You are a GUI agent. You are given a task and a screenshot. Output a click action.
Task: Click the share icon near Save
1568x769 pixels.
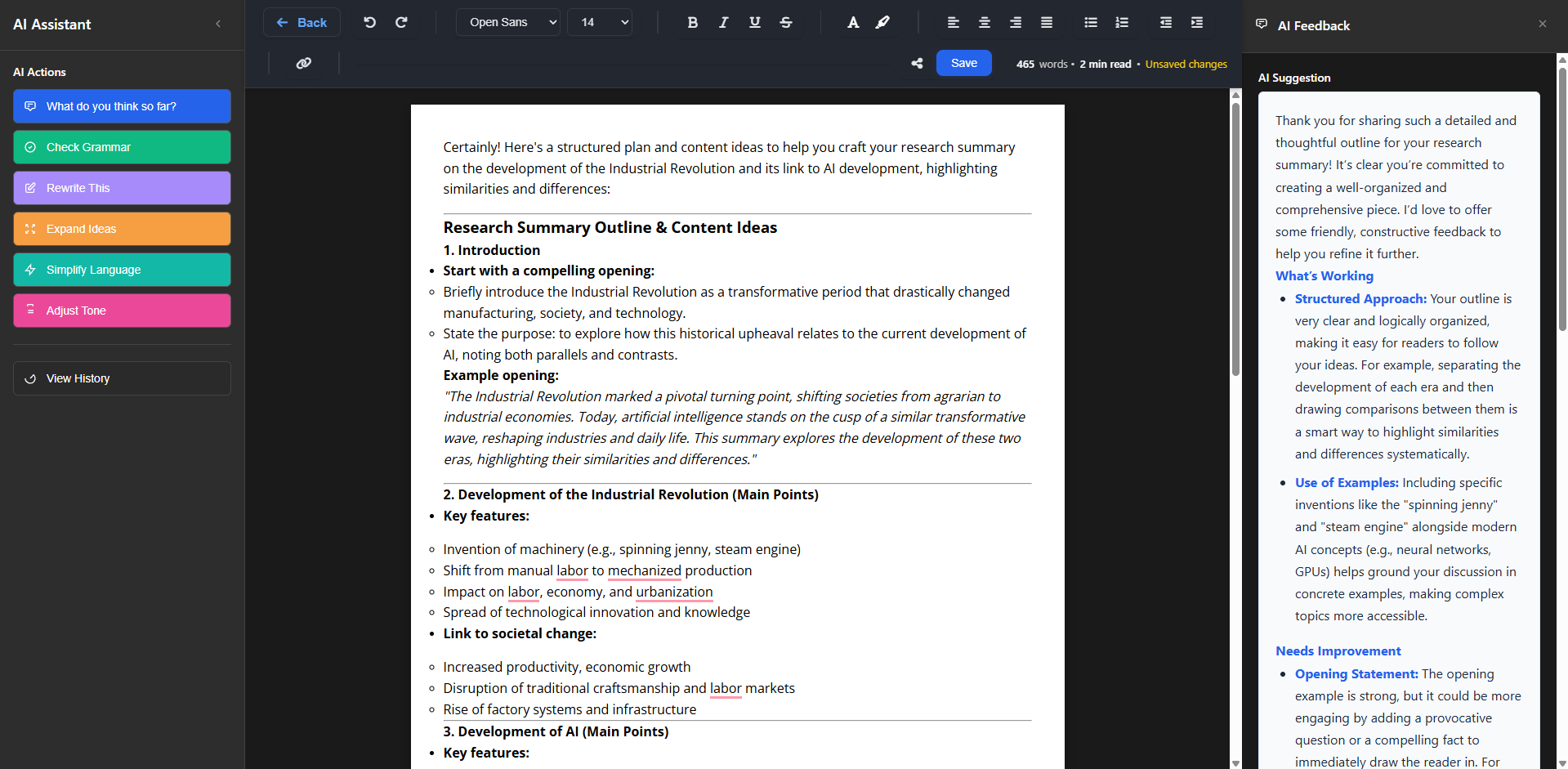pos(916,63)
